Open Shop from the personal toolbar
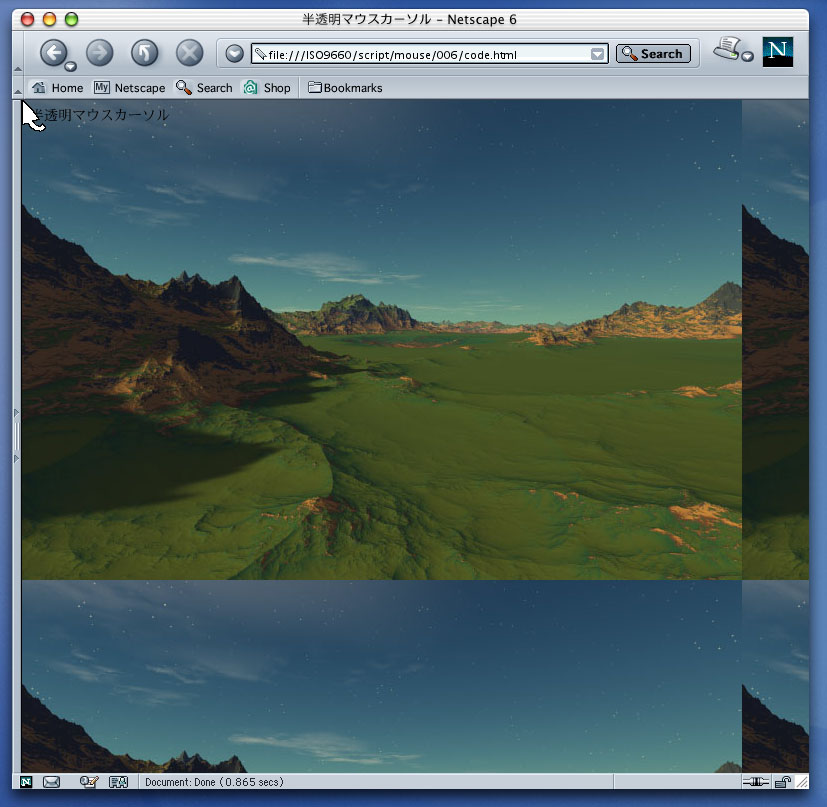The width and height of the screenshot is (827, 807). tap(267, 88)
